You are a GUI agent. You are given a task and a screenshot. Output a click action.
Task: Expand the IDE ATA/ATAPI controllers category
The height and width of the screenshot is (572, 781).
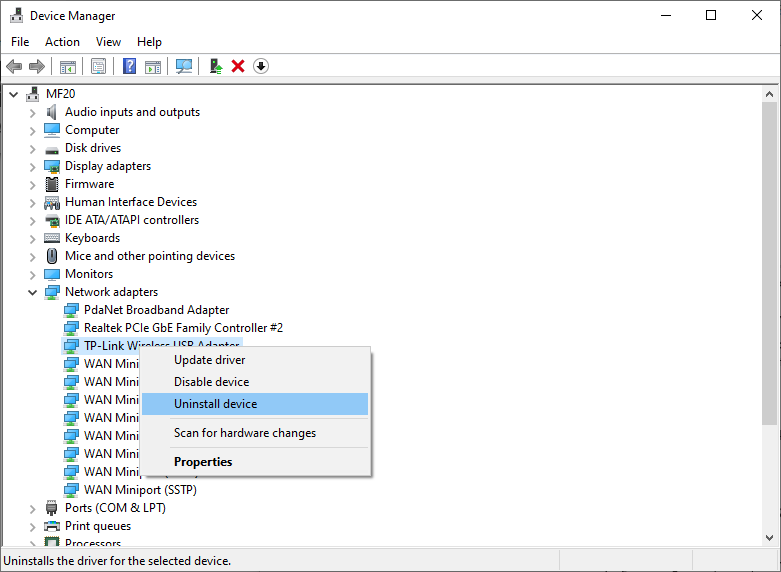point(32,221)
